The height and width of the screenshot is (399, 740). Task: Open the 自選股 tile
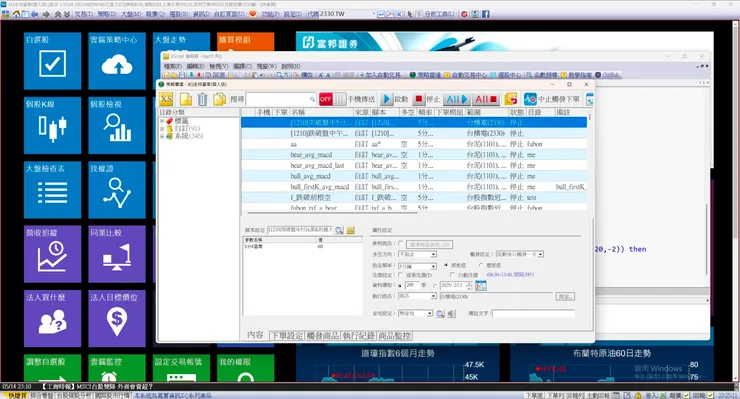[52, 61]
